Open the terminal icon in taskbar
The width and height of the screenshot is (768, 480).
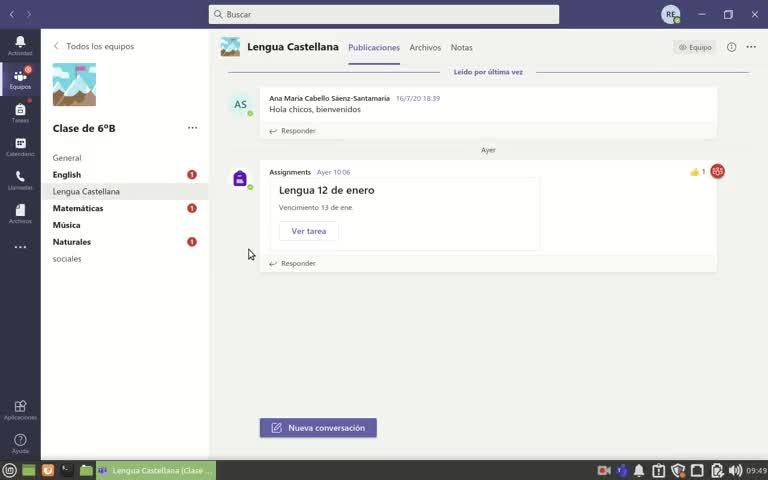(67, 471)
